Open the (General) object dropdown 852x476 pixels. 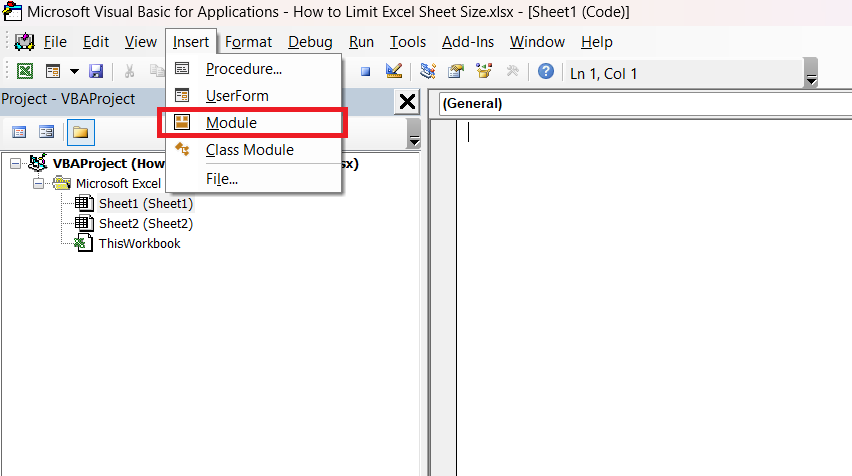coord(645,104)
